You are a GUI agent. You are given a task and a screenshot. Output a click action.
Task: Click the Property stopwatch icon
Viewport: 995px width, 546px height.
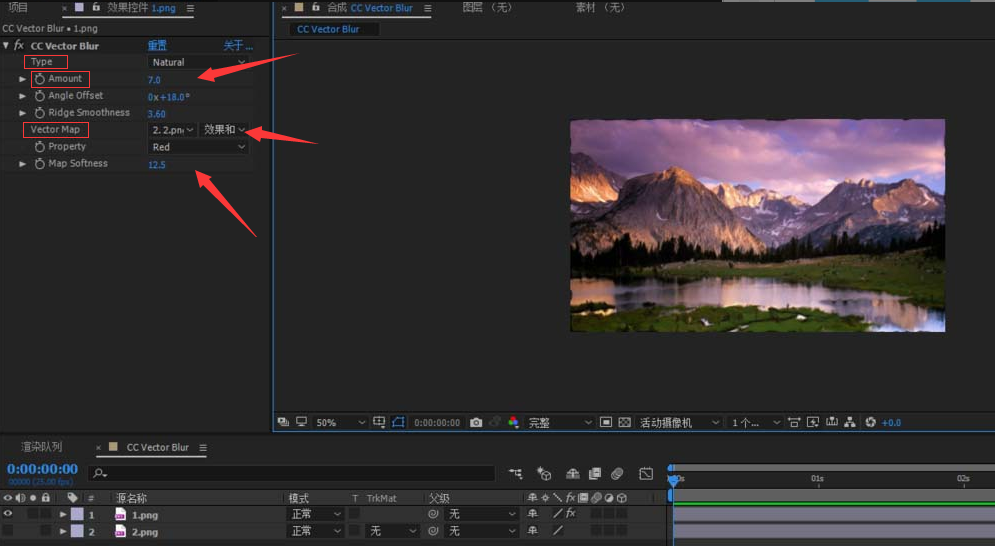pos(40,147)
